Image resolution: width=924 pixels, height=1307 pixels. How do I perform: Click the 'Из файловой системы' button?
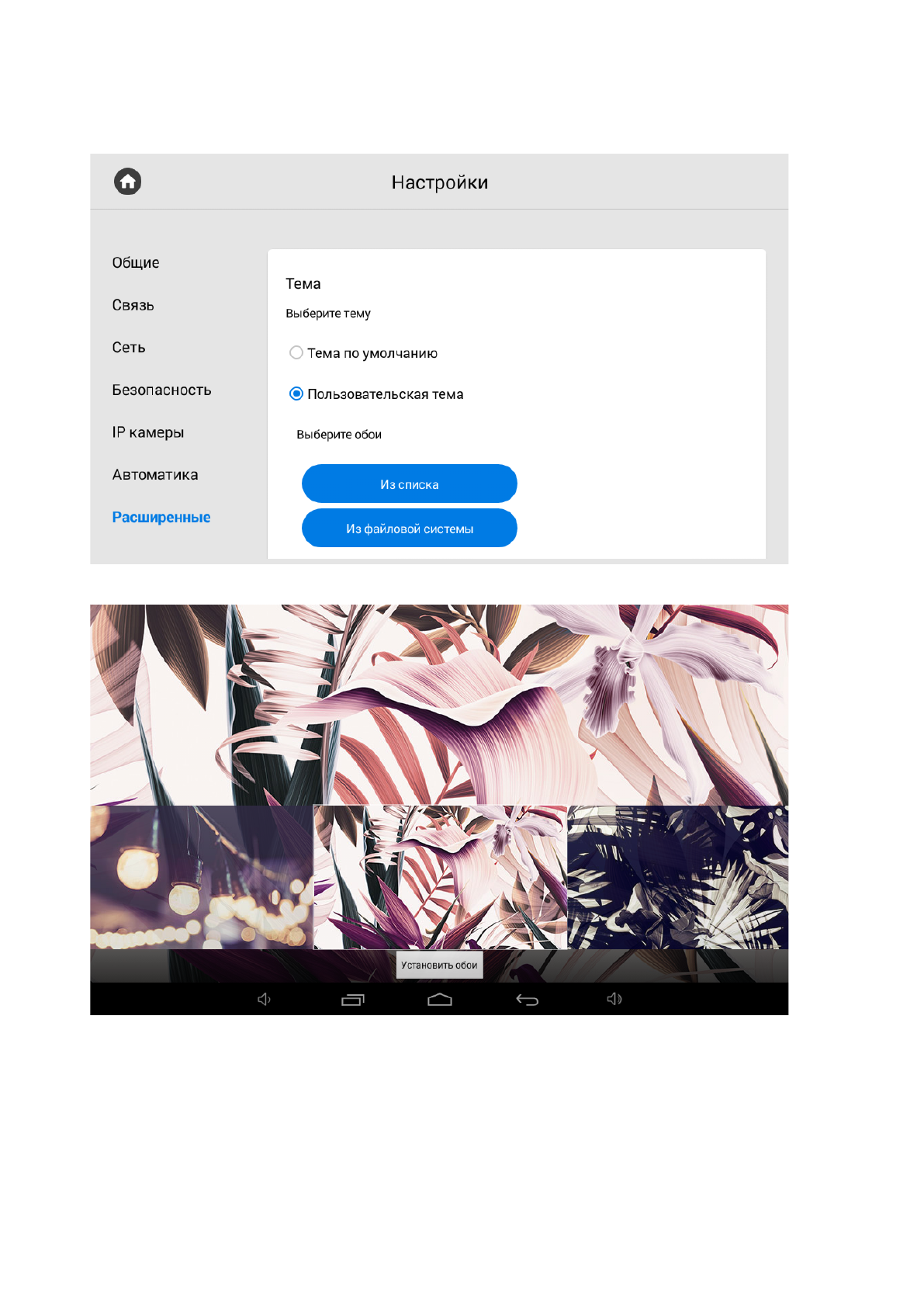409,529
